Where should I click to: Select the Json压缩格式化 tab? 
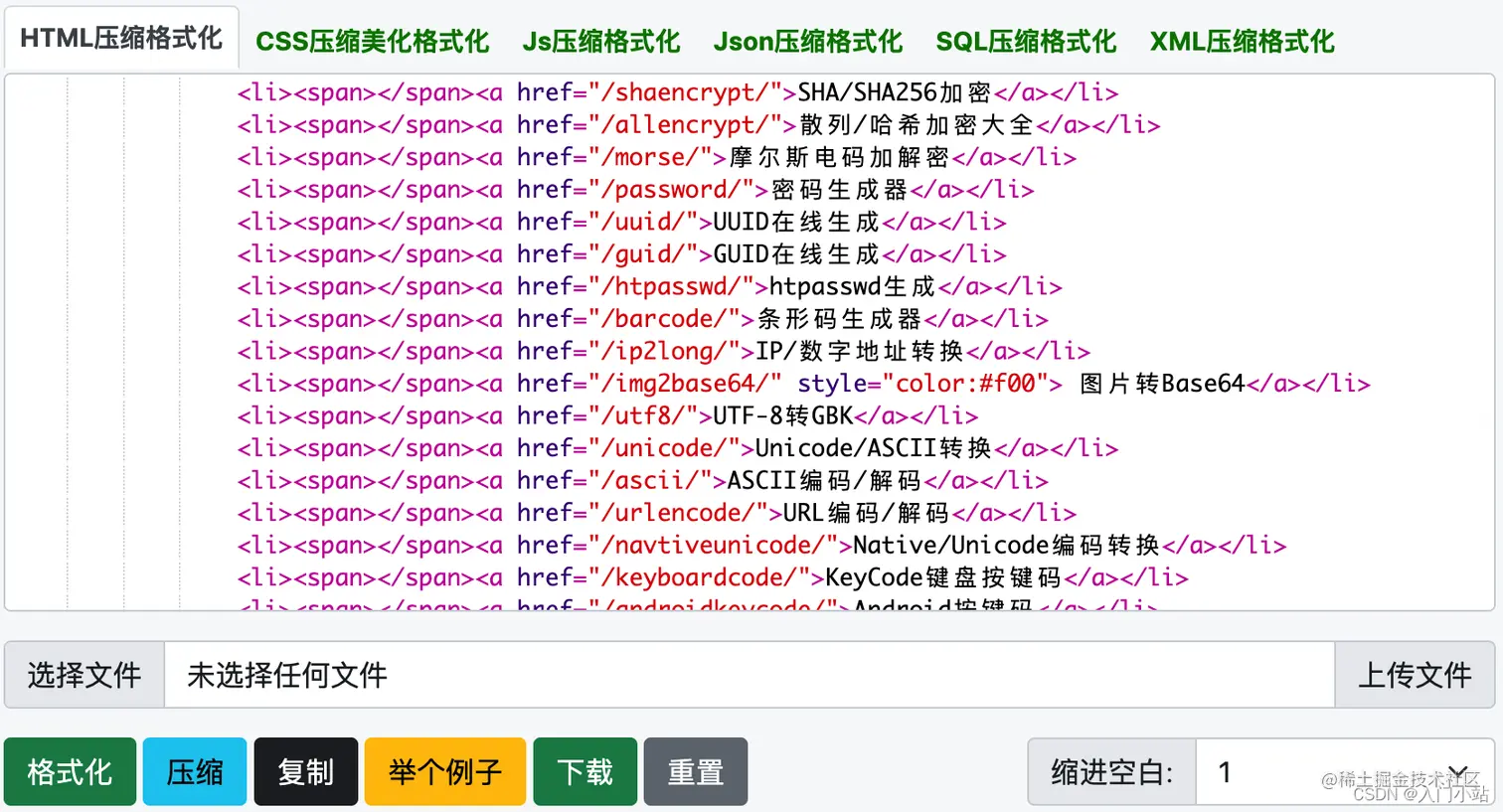[x=807, y=41]
